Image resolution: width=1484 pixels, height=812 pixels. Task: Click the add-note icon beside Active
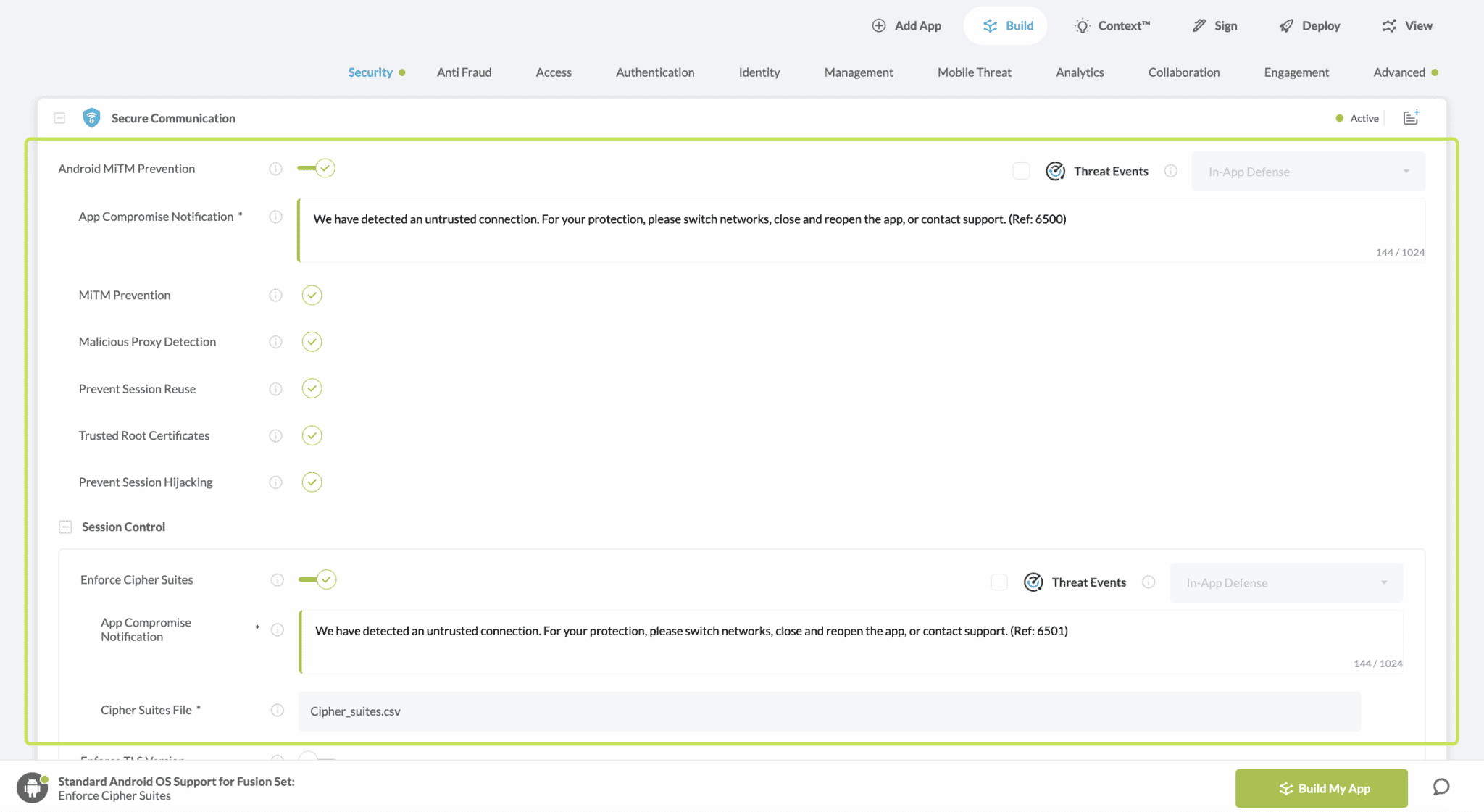1411,117
